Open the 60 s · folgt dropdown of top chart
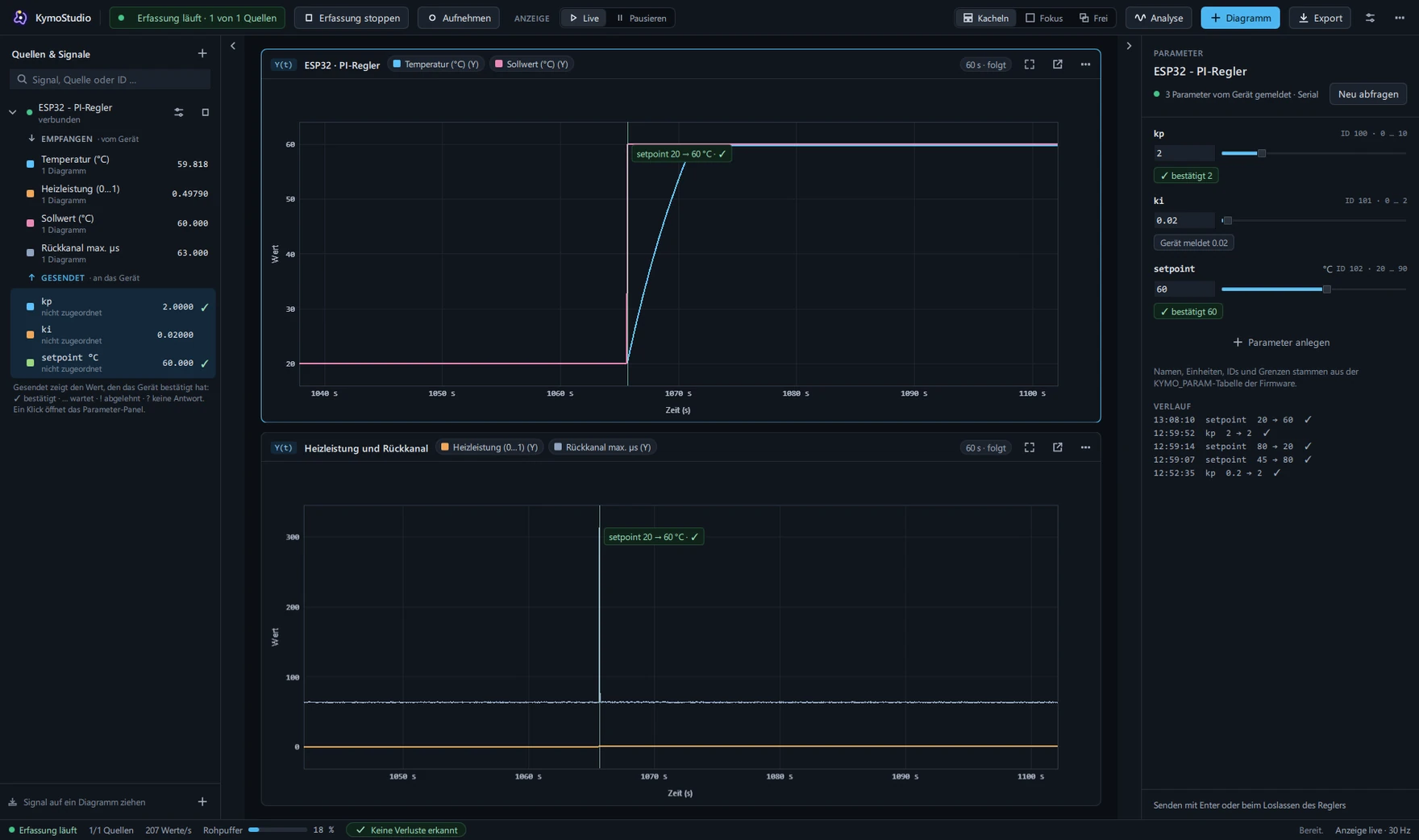The width and height of the screenshot is (1419, 840). (x=985, y=64)
